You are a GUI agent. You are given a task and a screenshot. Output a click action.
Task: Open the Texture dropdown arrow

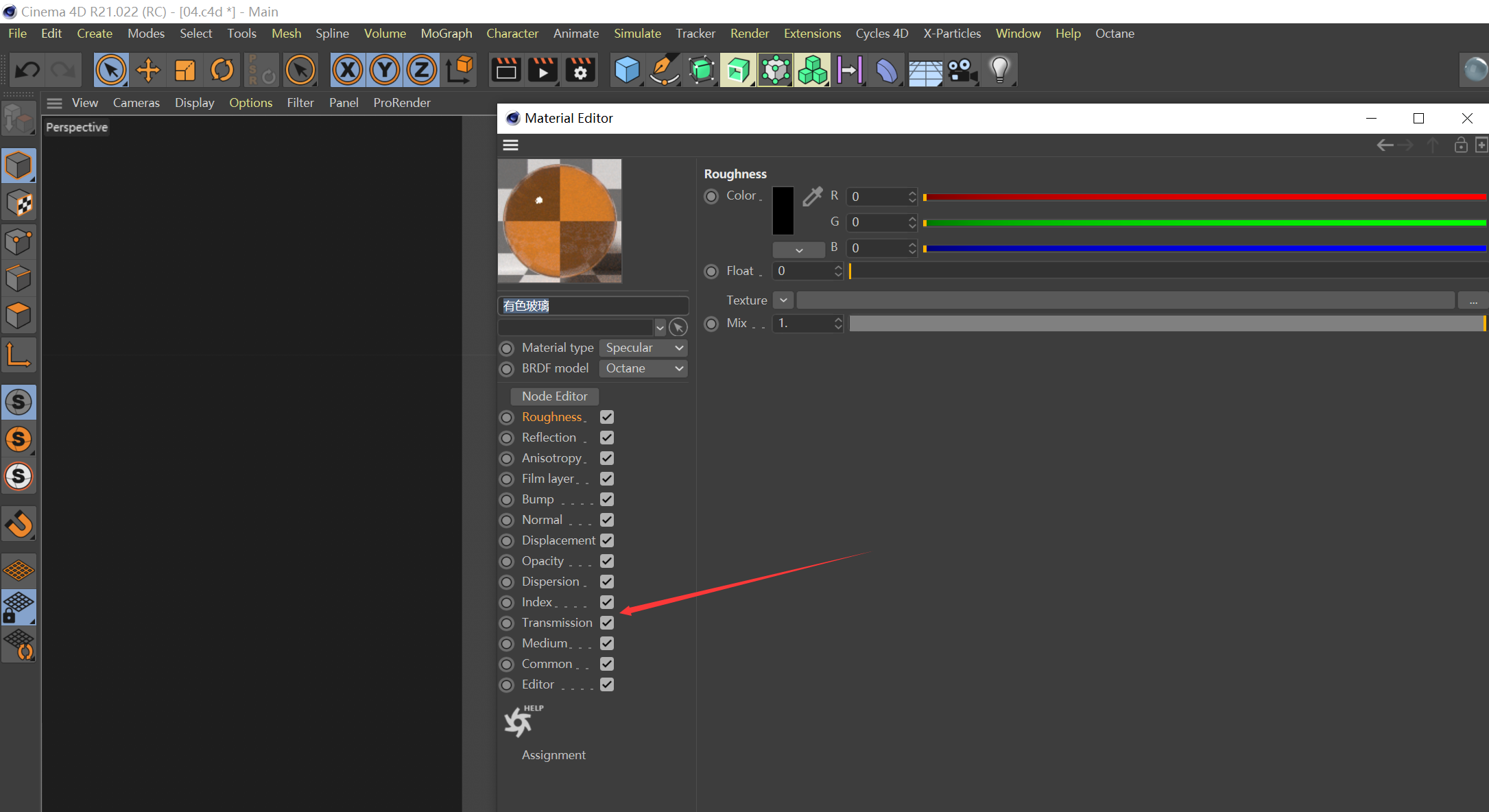pos(783,300)
